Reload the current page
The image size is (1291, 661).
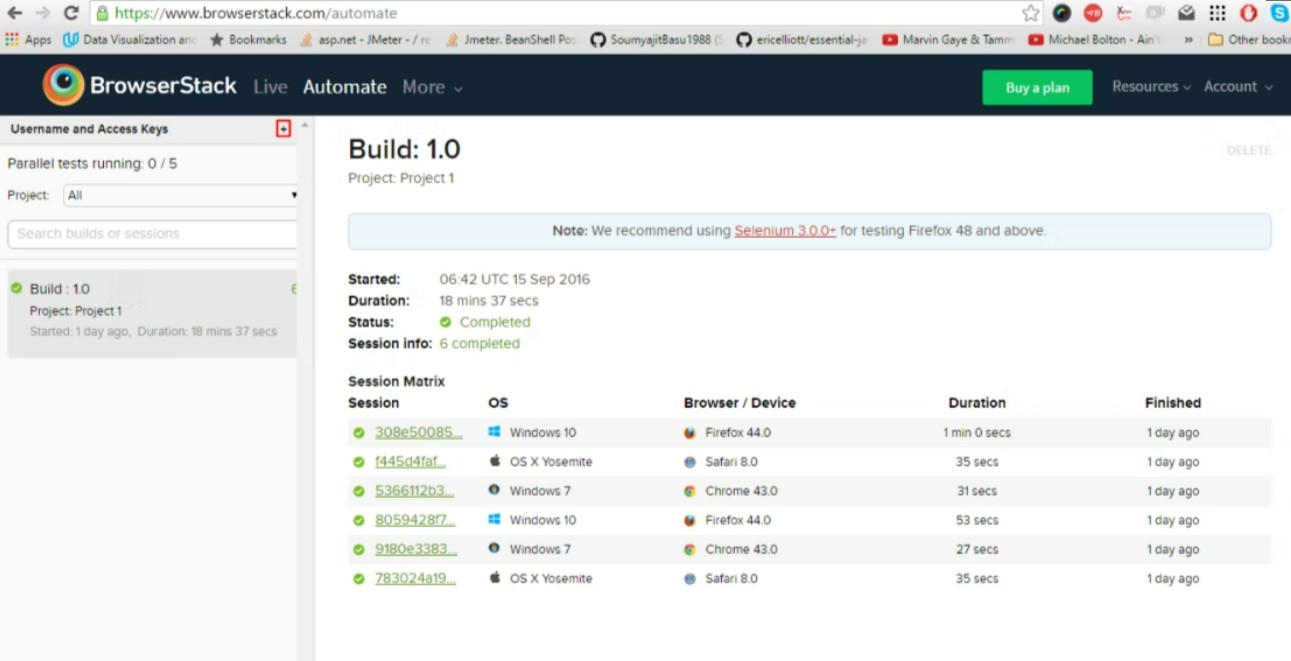(x=71, y=13)
